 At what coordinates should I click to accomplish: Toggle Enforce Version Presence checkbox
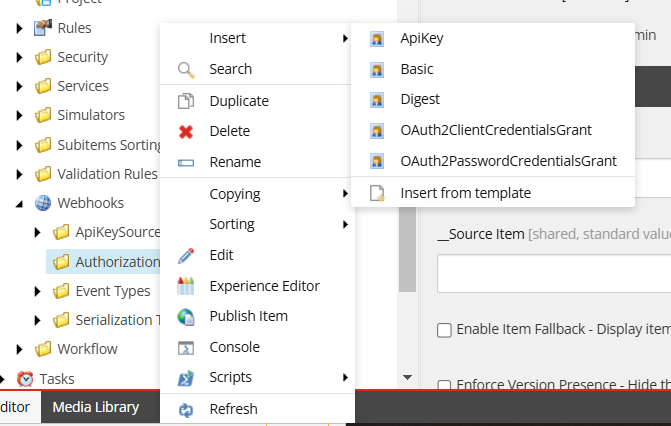[x=444, y=385]
